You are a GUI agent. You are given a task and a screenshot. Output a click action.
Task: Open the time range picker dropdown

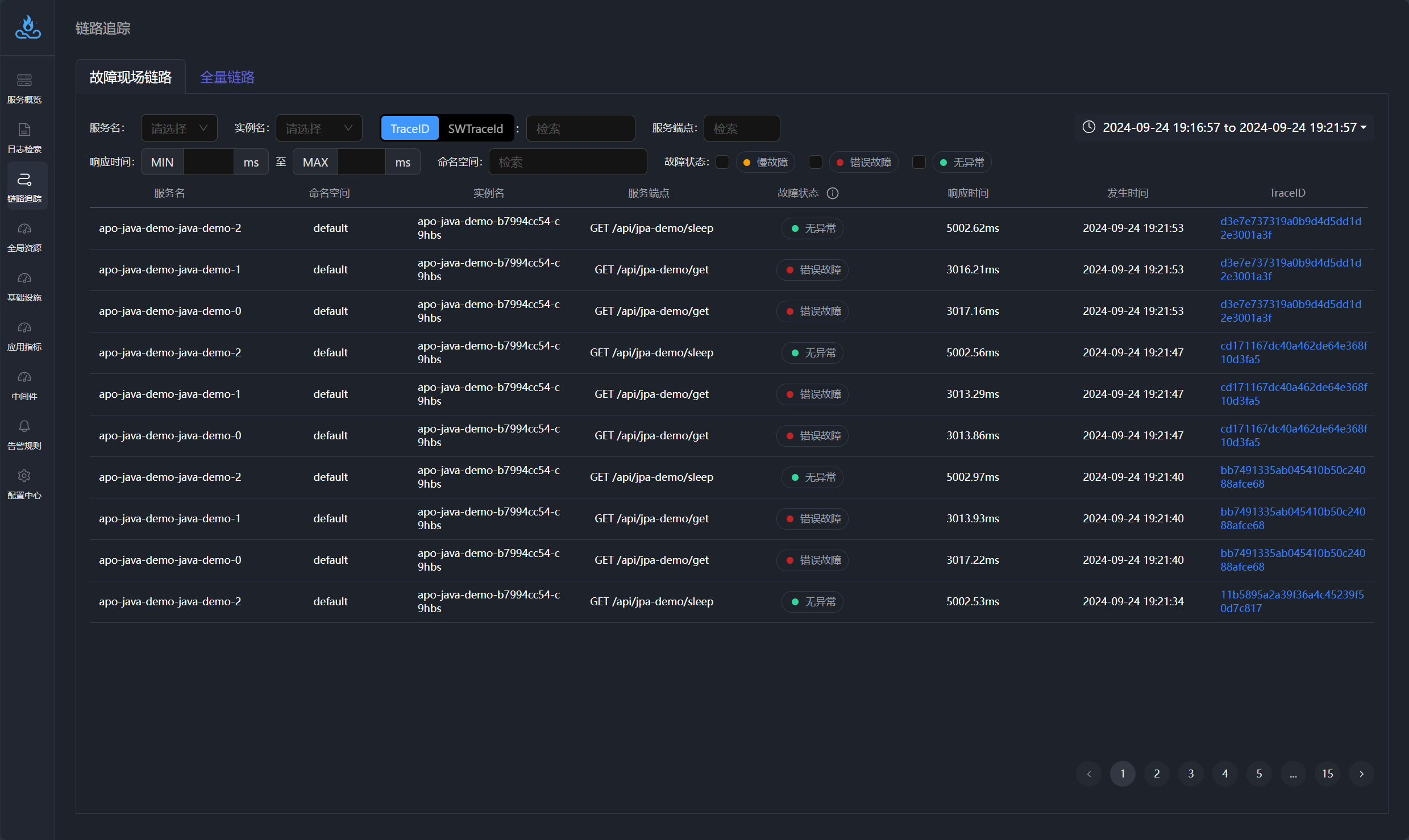tap(1224, 127)
